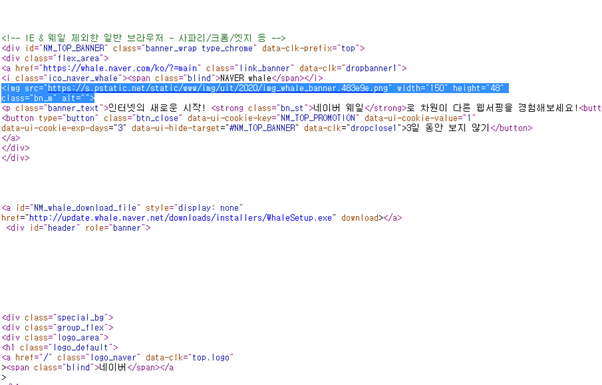This screenshot has width=602, height=385.
Task: Click the highlighted class="bn_m" alt line
Action: [x=48, y=98]
